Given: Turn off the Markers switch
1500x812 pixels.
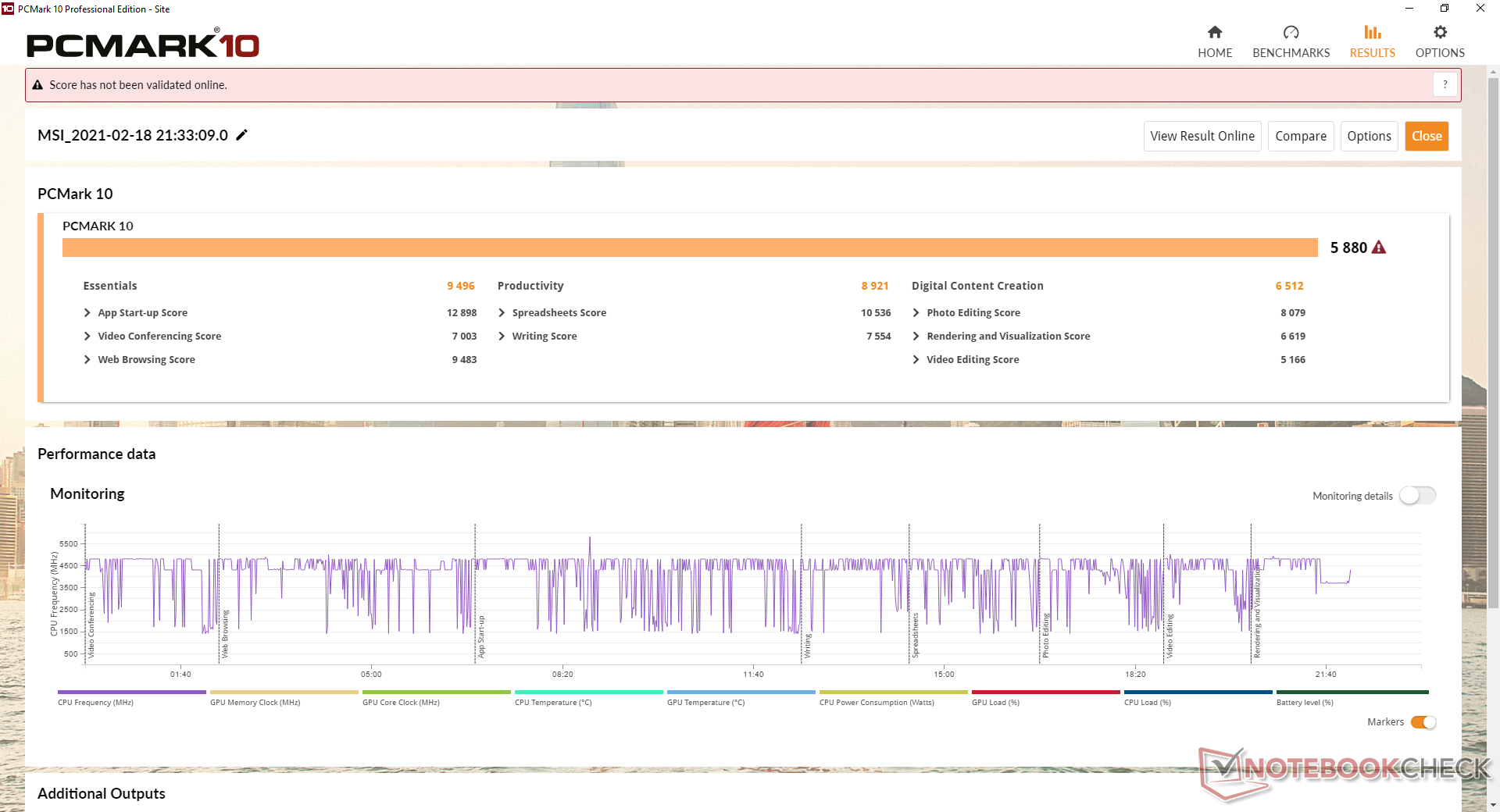Looking at the screenshot, I should 1423,722.
